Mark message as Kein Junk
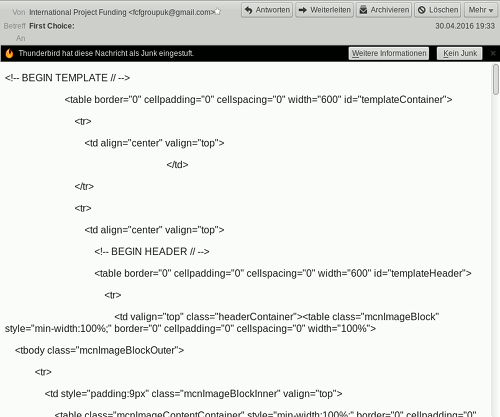This screenshot has width=500, height=417. tap(460, 53)
